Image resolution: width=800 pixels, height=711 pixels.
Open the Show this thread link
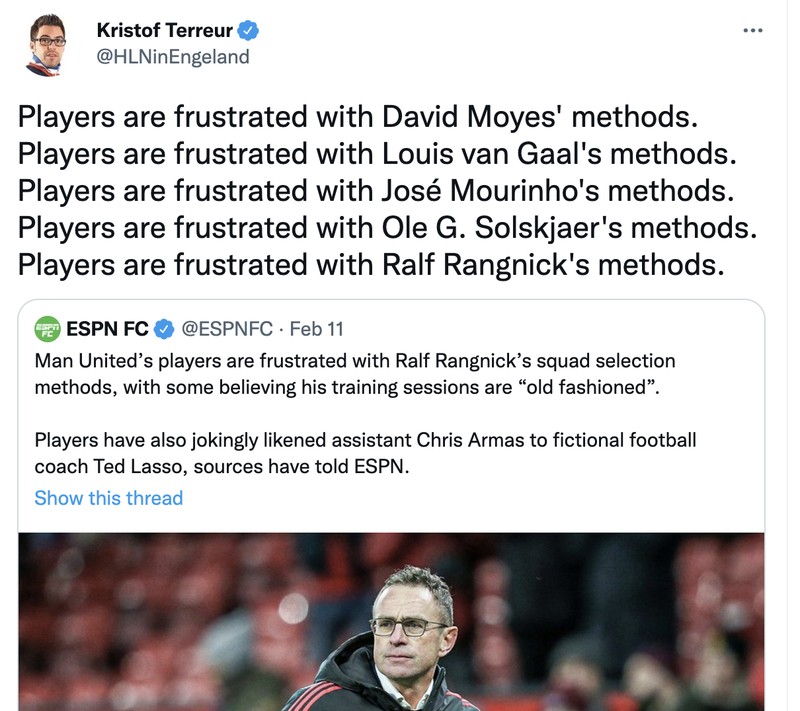(108, 498)
